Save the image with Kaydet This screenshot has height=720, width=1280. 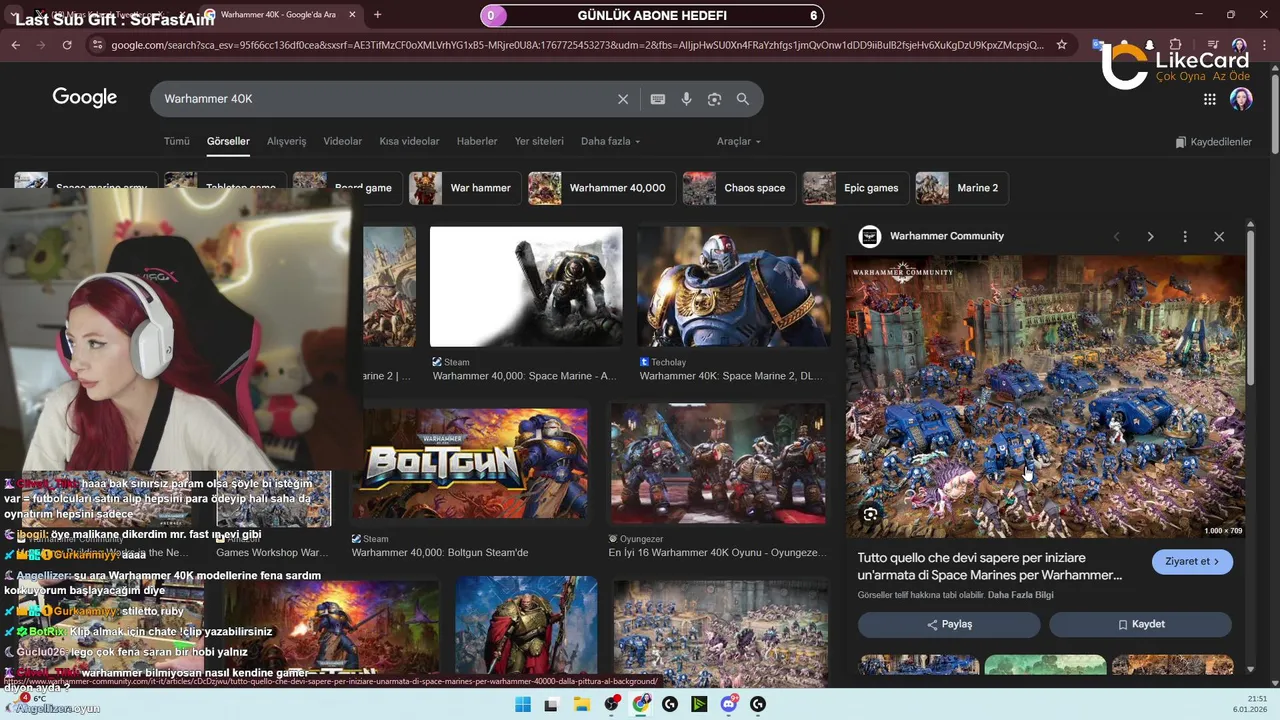(x=1140, y=624)
